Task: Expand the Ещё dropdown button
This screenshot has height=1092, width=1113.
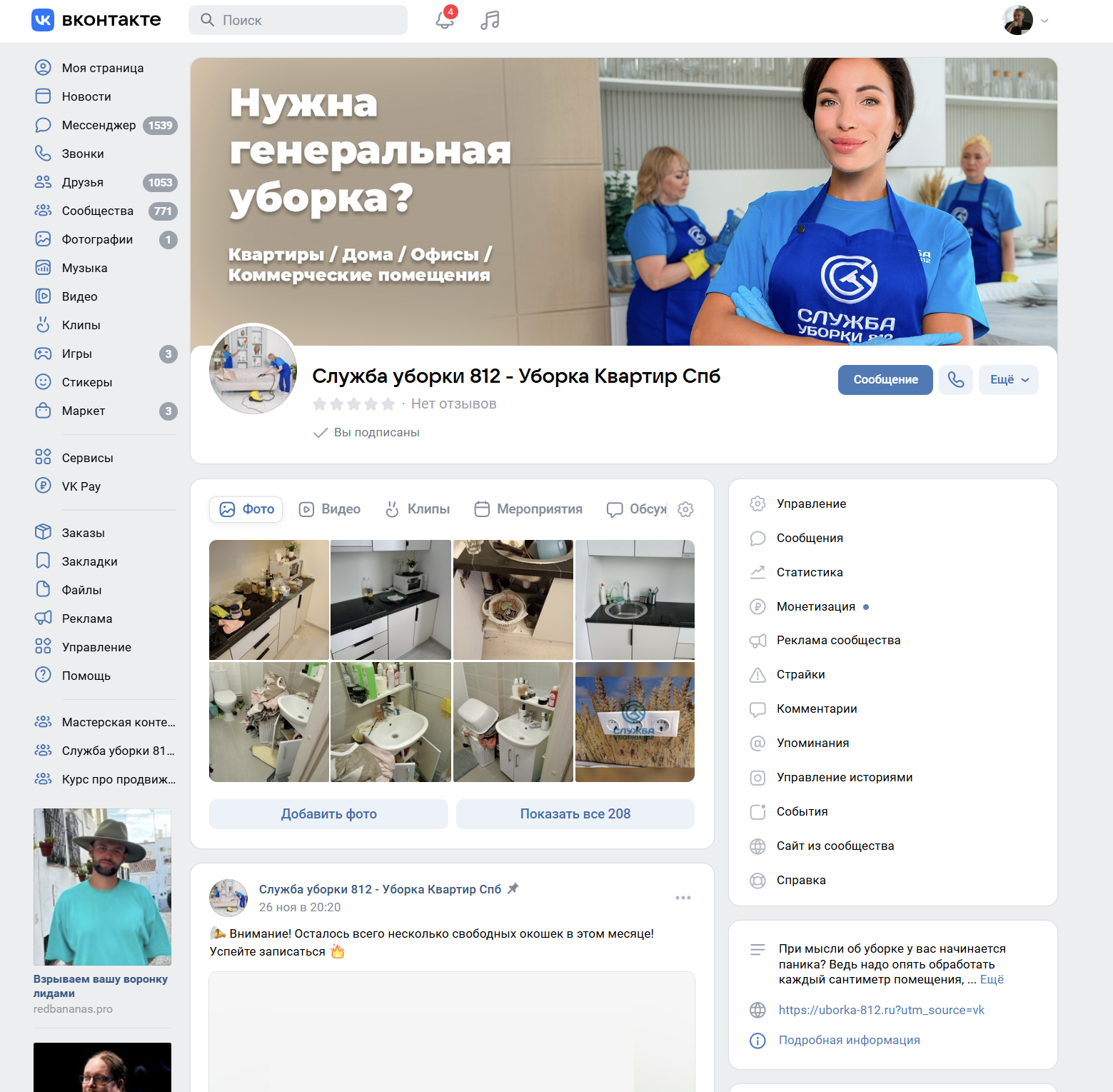Action: [1009, 380]
